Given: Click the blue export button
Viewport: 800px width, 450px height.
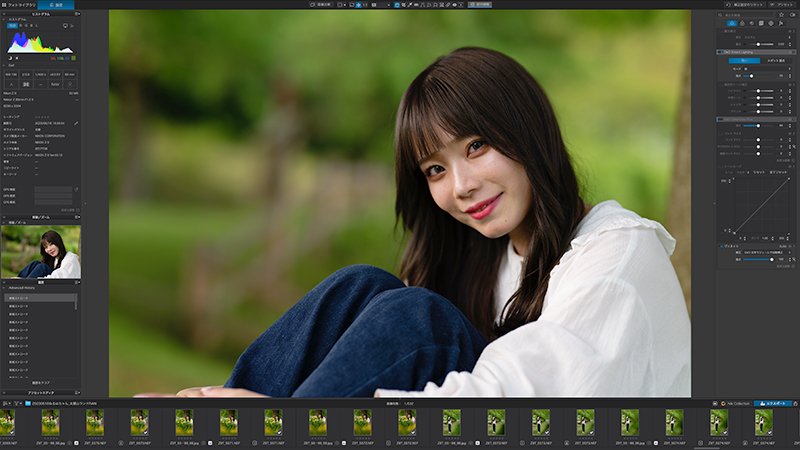Looking at the screenshot, I should [x=773, y=403].
